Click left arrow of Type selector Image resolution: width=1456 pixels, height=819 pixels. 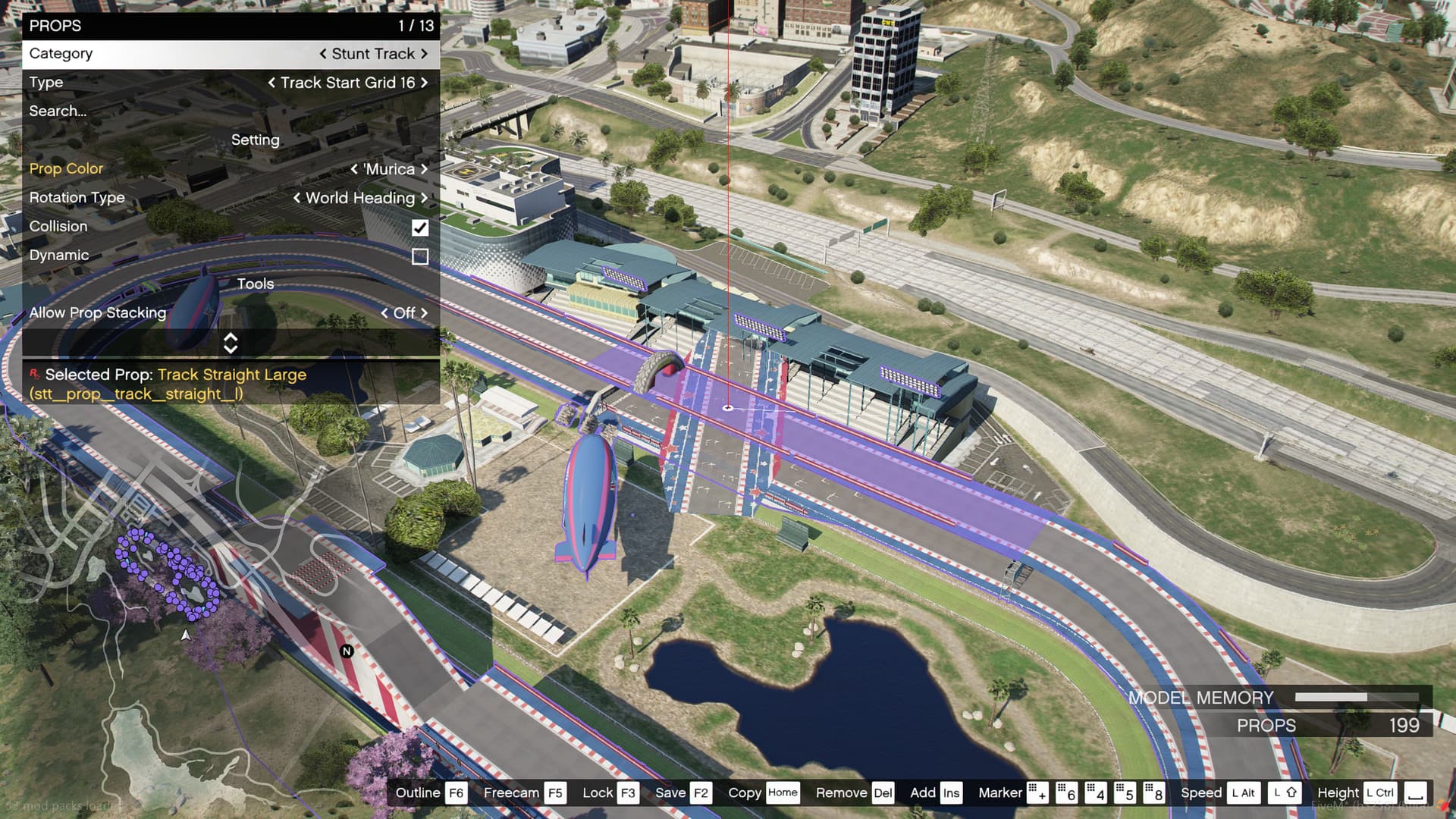coord(271,83)
